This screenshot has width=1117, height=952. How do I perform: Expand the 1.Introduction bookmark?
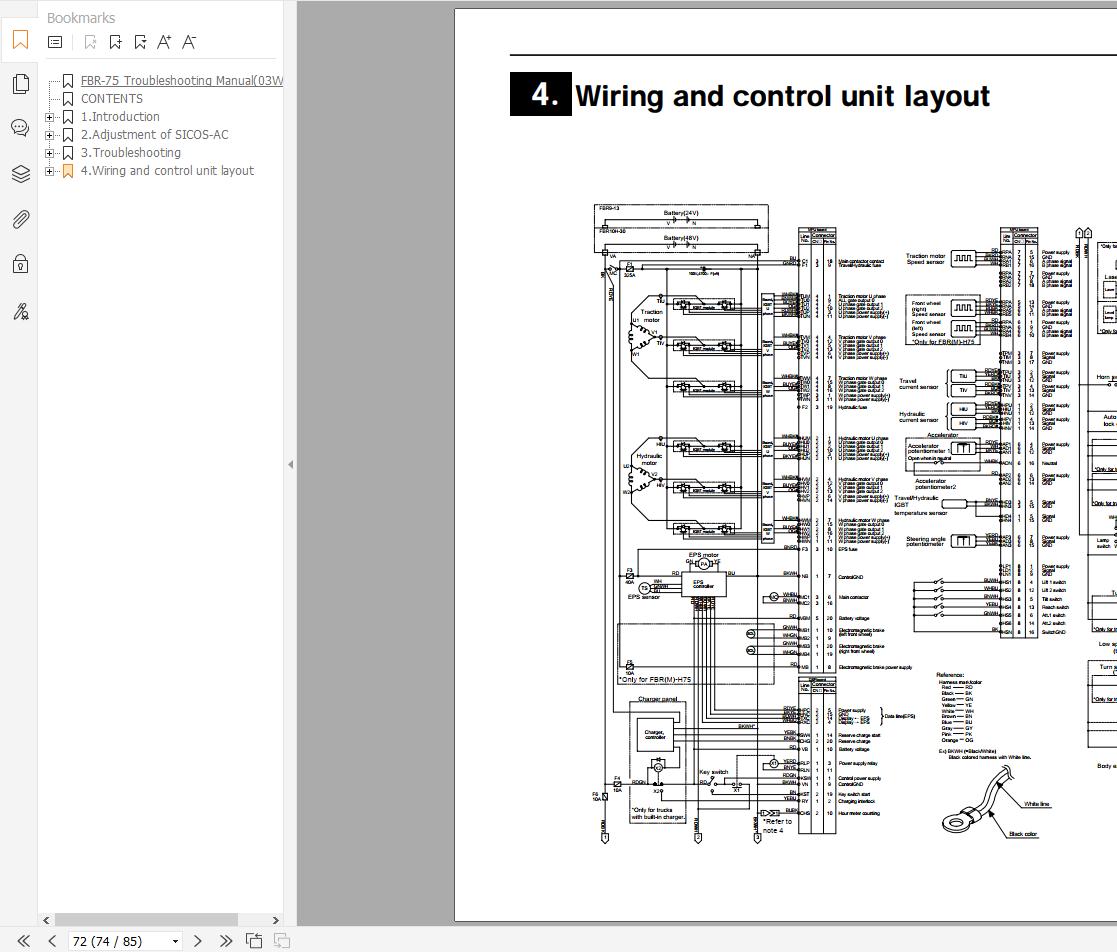[x=49, y=117]
